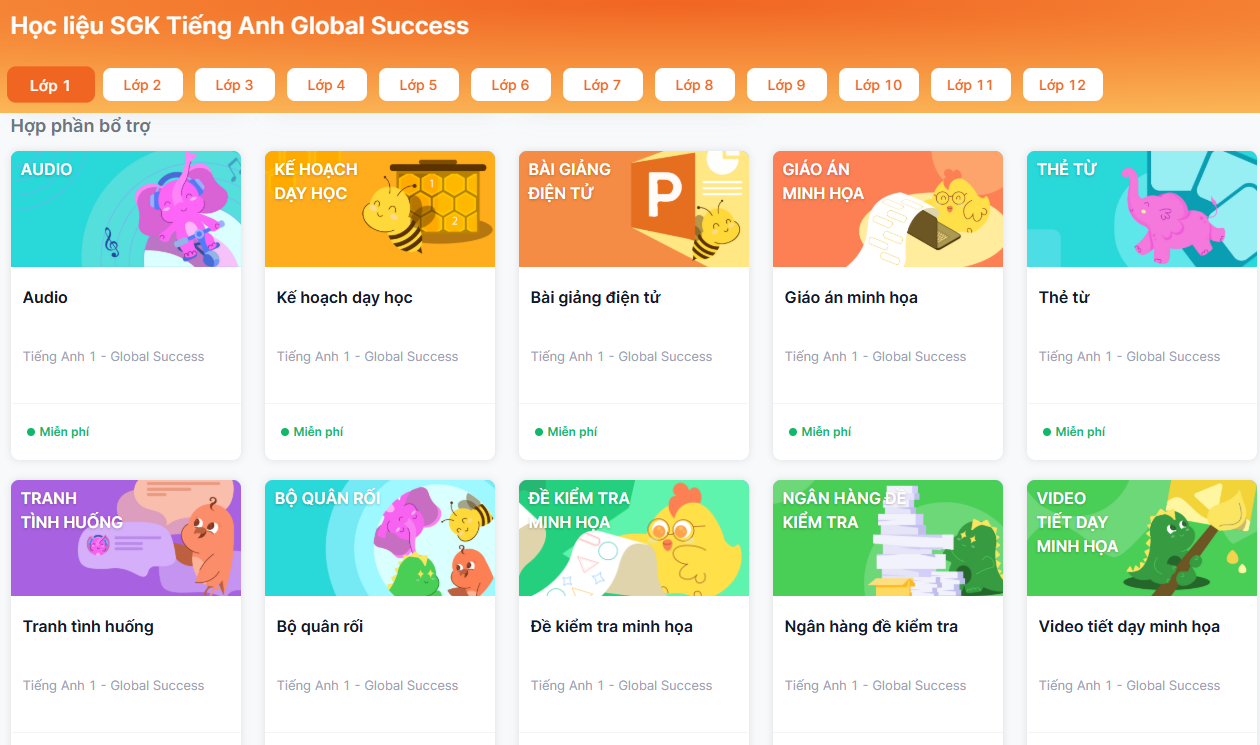Click the Đề kiểm tra minh họa title

[611, 627]
